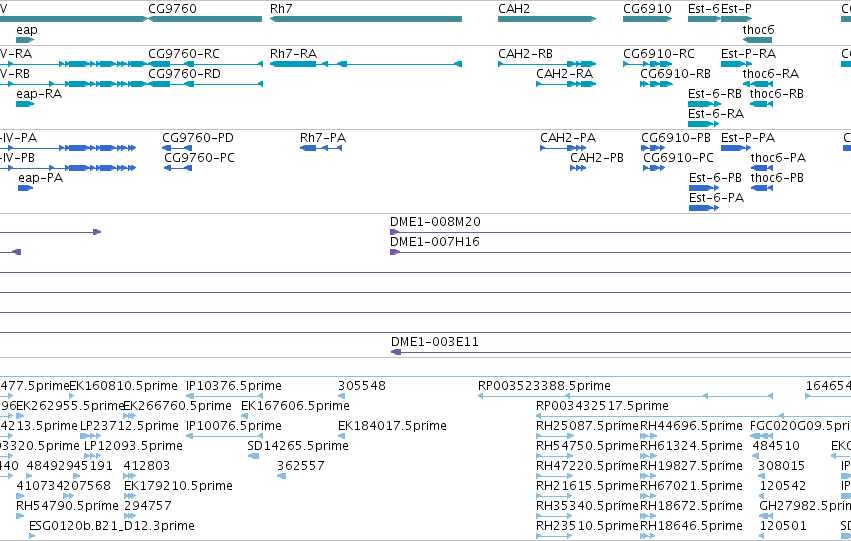Click the 294757 EST feature
Screen dimensions: 851x541
pyautogui.click(x=130, y=517)
